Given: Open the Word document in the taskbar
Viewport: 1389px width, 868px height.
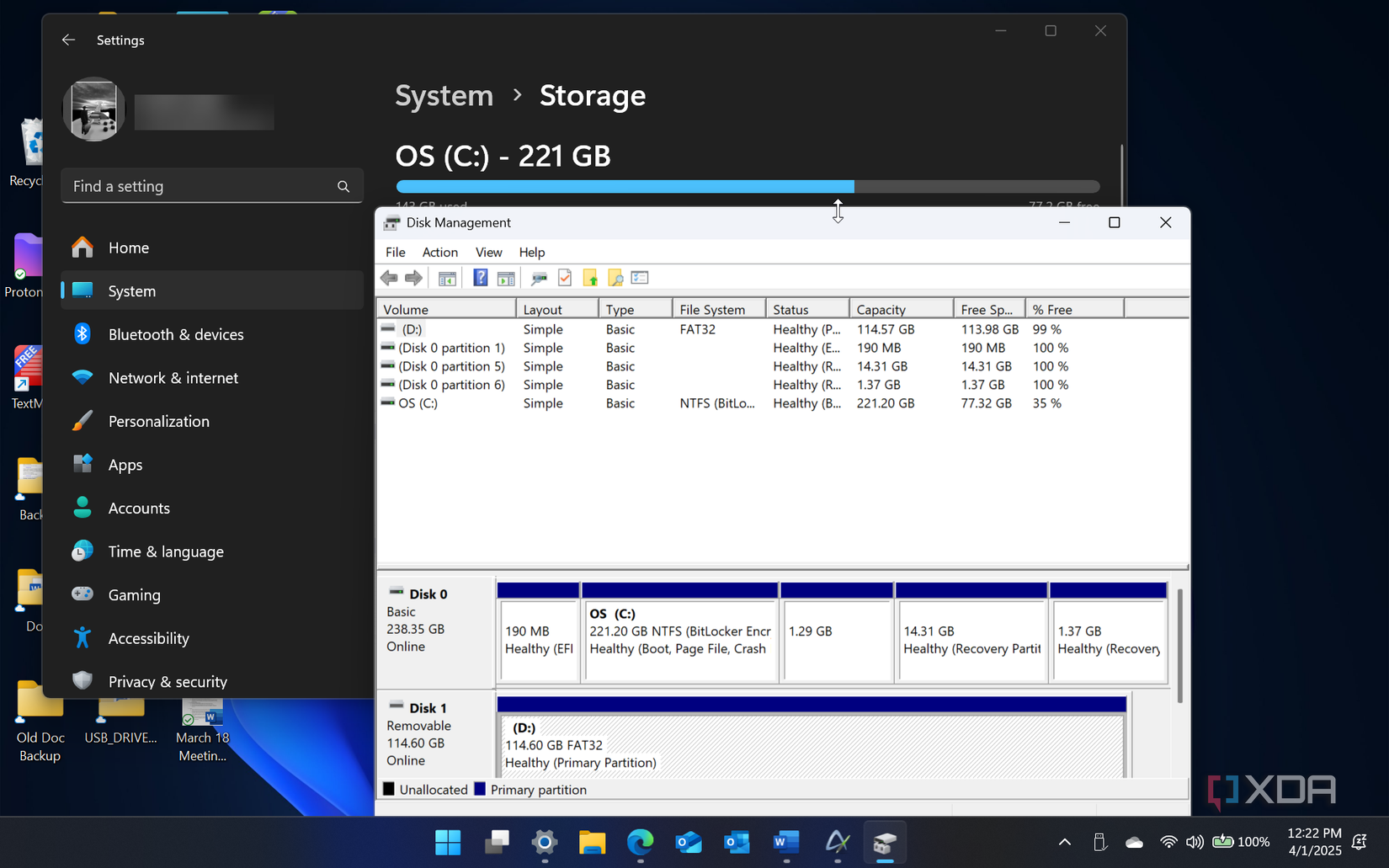Looking at the screenshot, I should click(x=785, y=842).
